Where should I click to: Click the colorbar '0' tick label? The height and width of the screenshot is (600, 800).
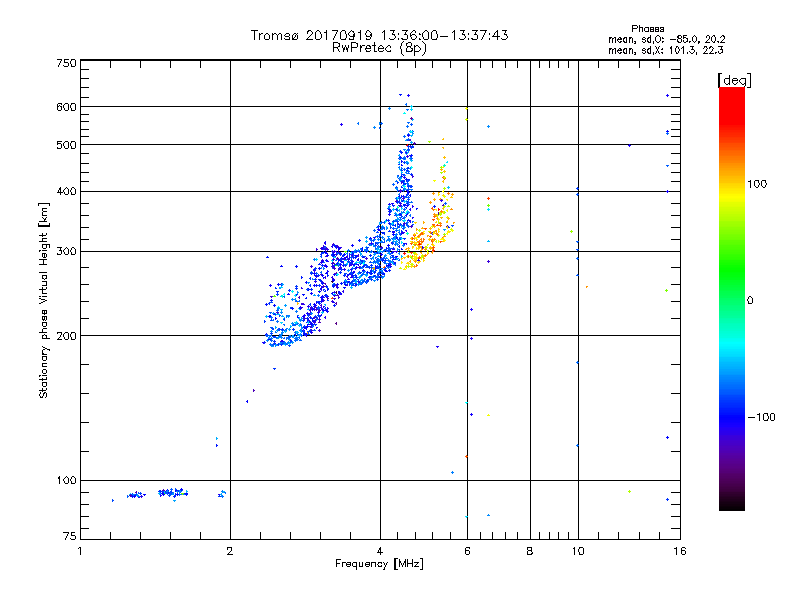tap(750, 301)
